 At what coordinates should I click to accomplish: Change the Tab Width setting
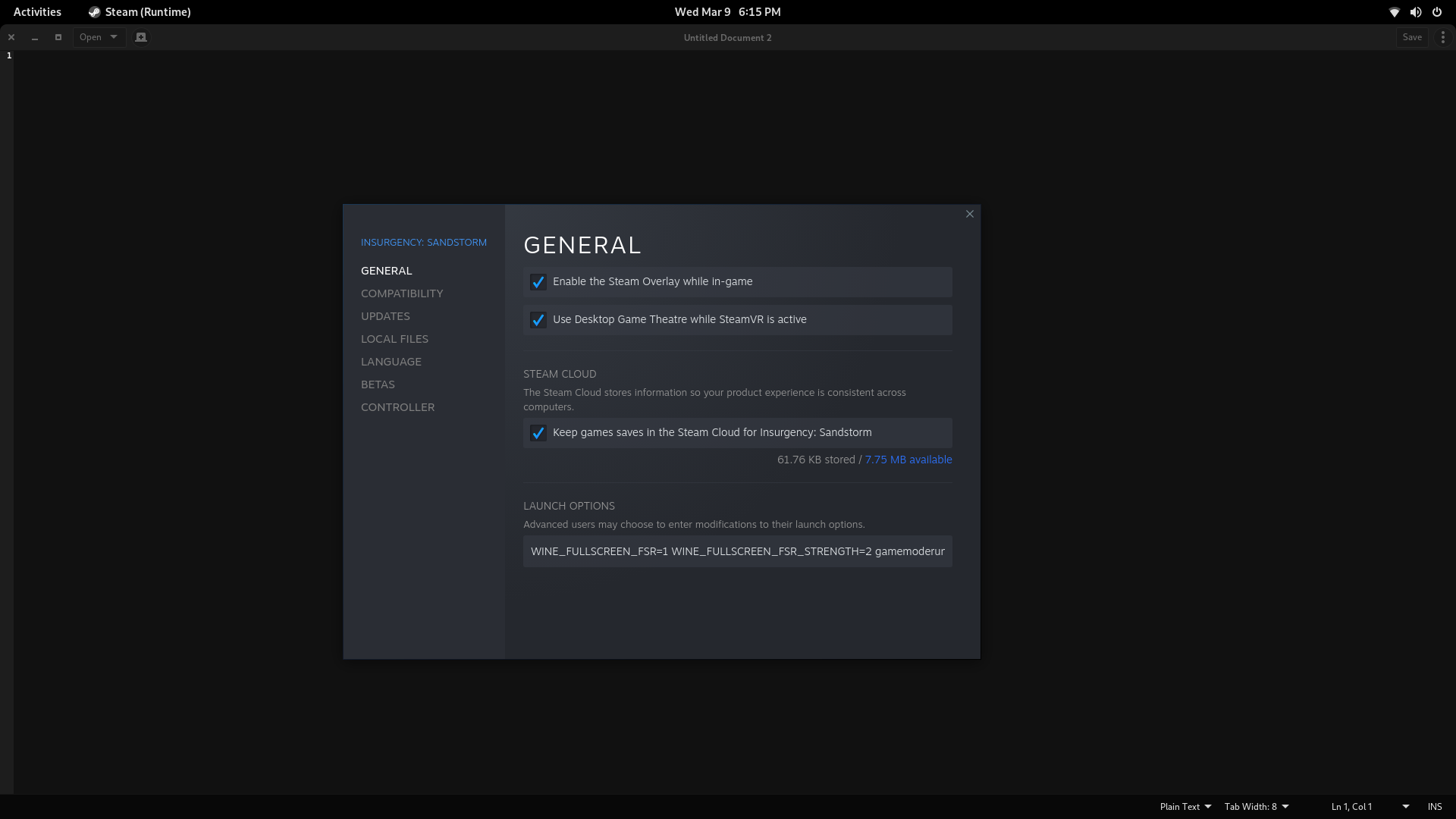1257,806
